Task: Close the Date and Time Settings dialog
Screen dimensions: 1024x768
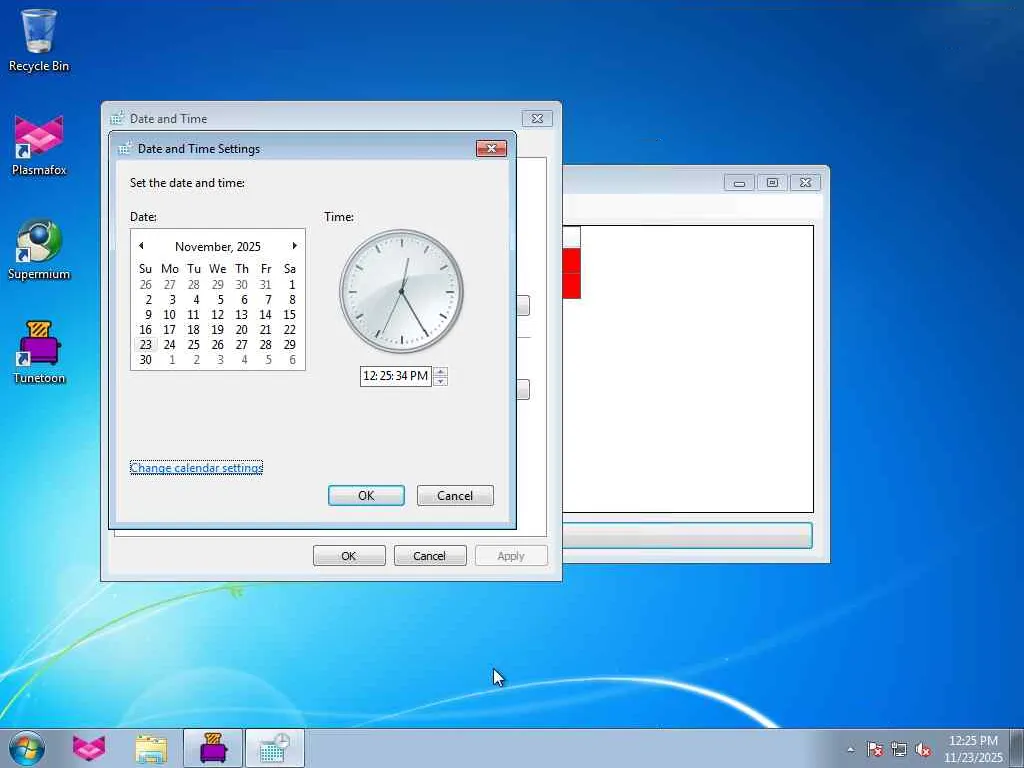Action: [x=491, y=148]
